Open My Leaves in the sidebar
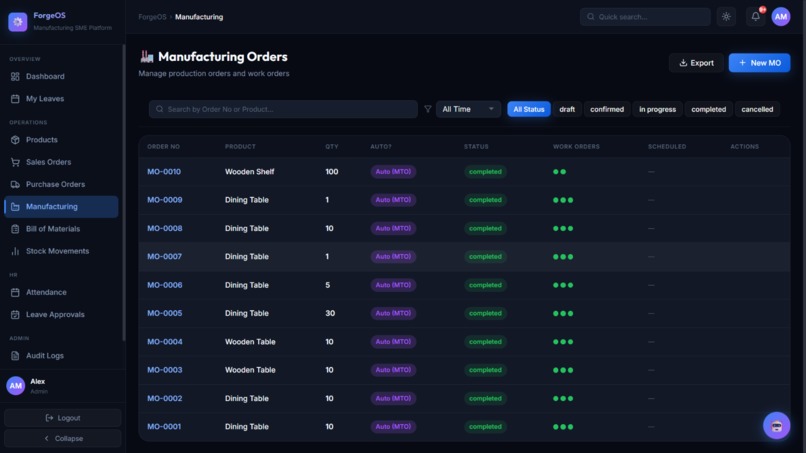This screenshot has height=453, width=806. pyautogui.click(x=61, y=99)
